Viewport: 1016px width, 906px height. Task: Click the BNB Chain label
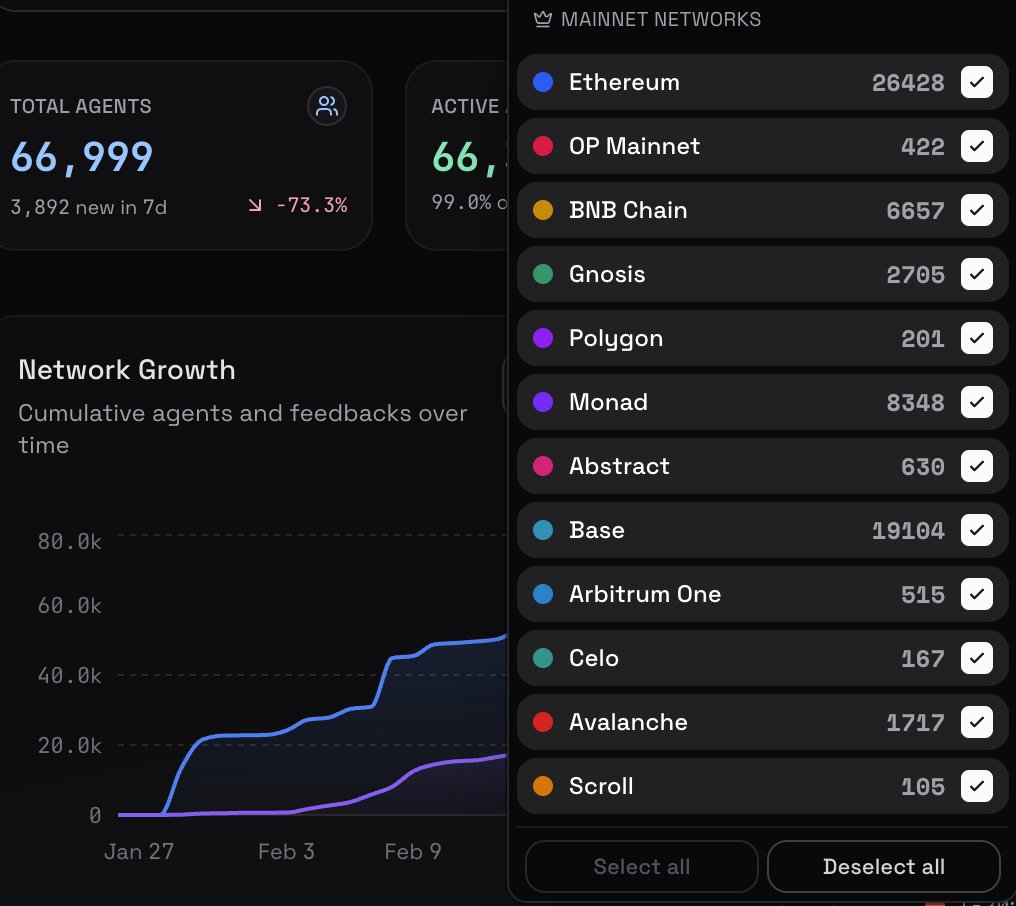[x=628, y=210]
